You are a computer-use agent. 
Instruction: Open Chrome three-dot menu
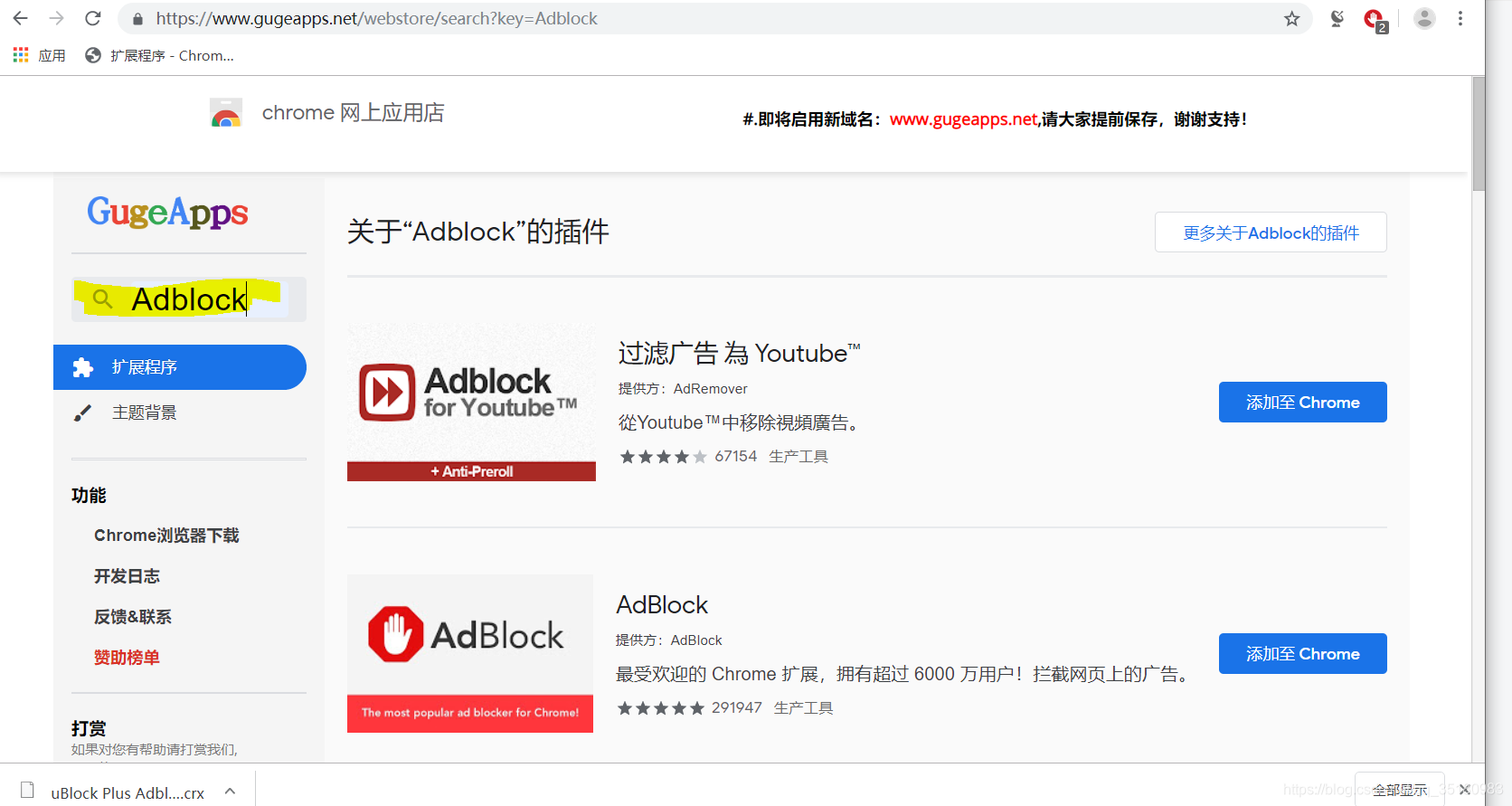pyautogui.click(x=1460, y=18)
